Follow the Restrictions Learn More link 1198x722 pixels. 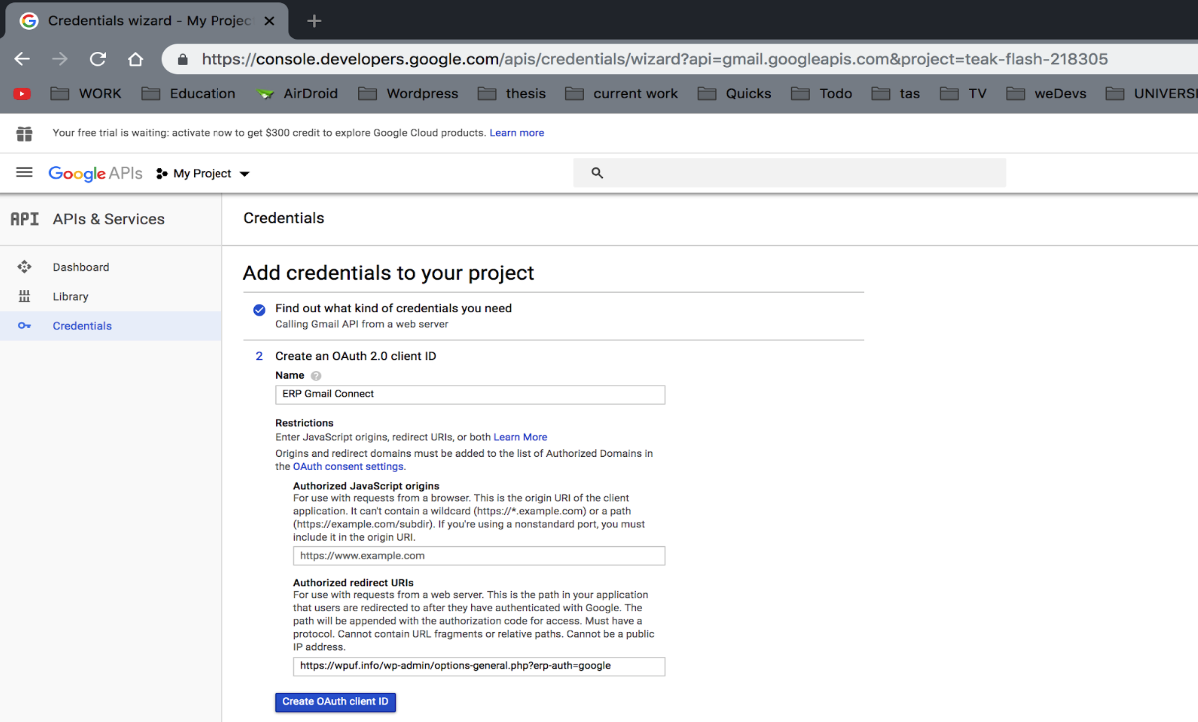[520, 437]
